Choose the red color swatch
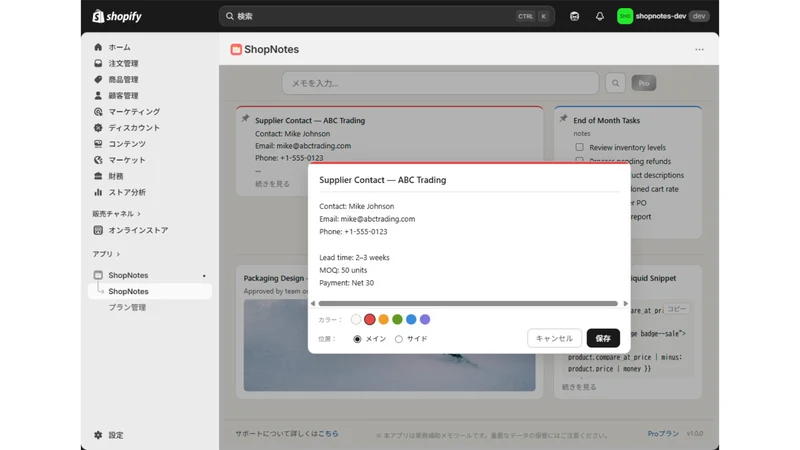This screenshot has width=800, height=450. 369,319
